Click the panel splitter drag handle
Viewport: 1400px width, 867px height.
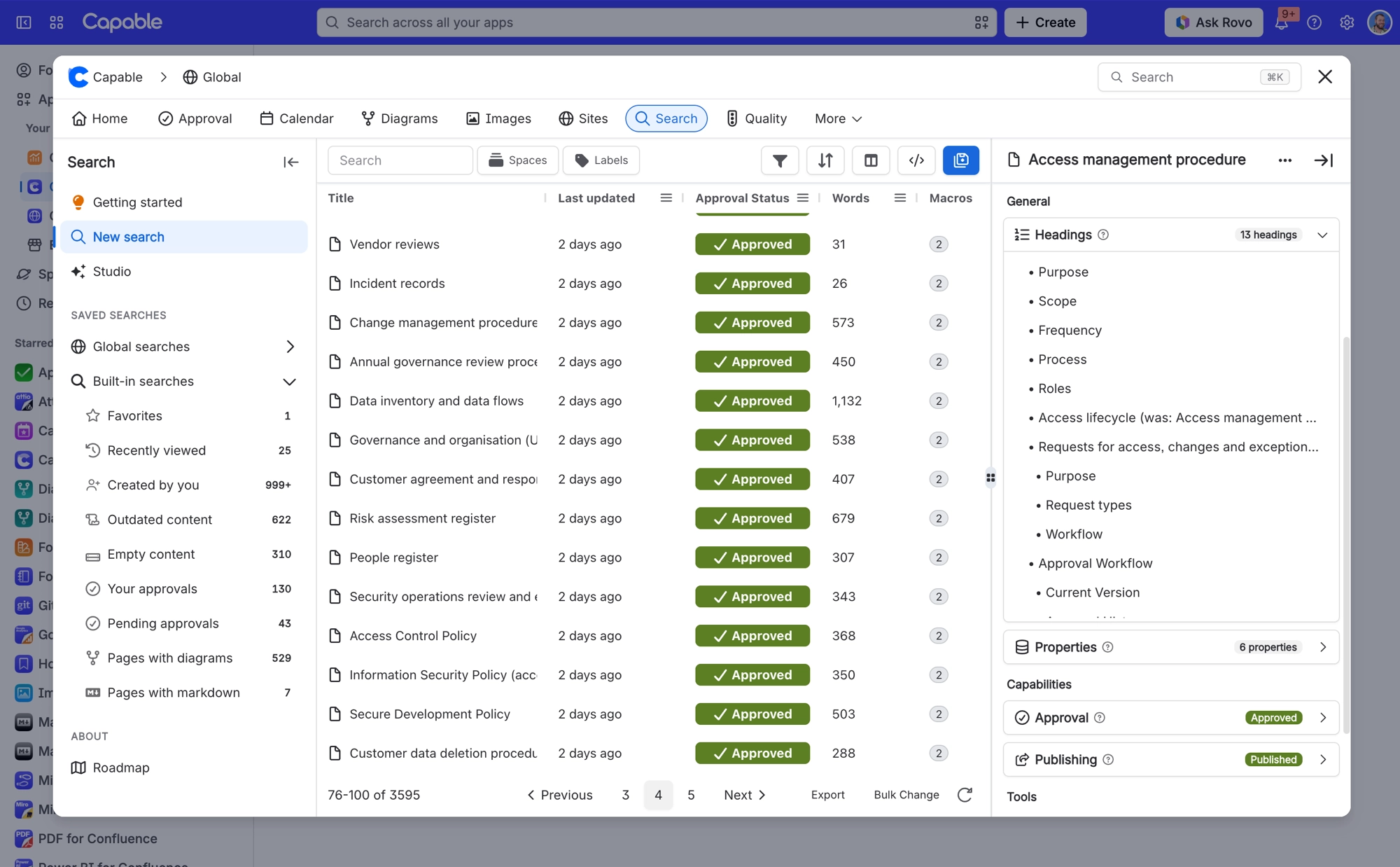[x=990, y=478]
